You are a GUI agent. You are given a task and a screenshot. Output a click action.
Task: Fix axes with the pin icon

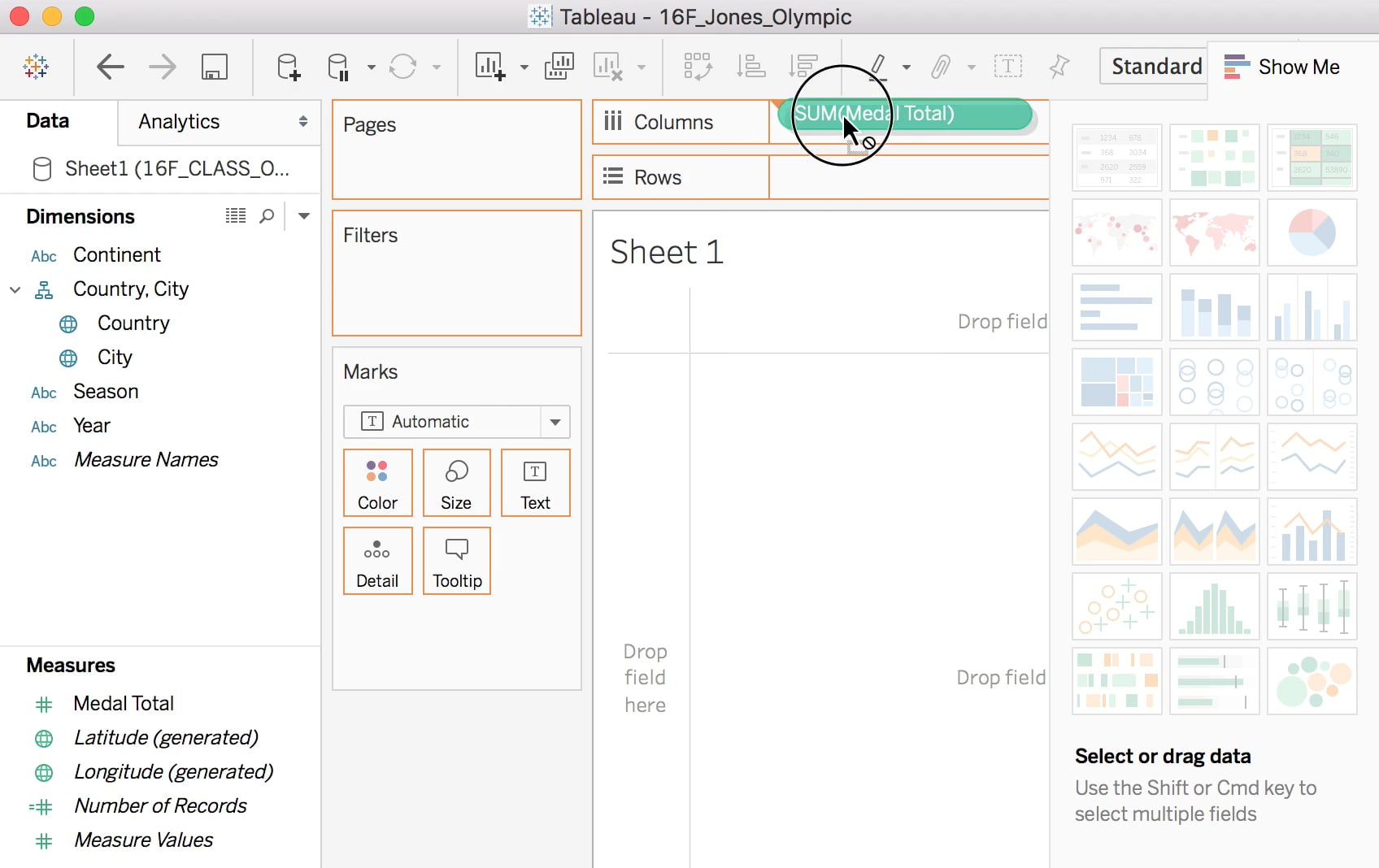(x=1059, y=67)
